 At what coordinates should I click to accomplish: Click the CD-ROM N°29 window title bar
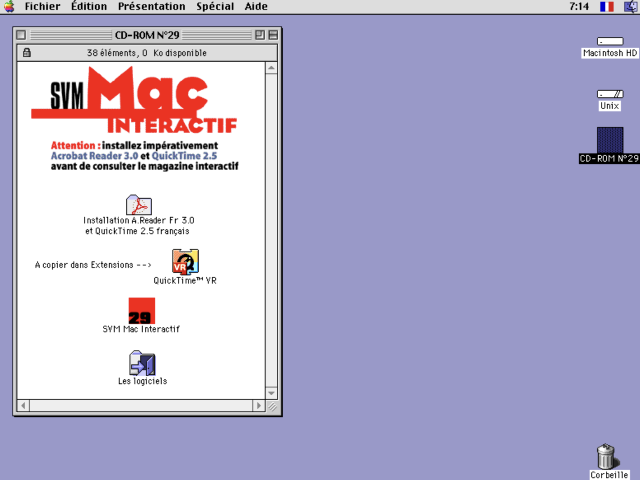(x=147, y=35)
